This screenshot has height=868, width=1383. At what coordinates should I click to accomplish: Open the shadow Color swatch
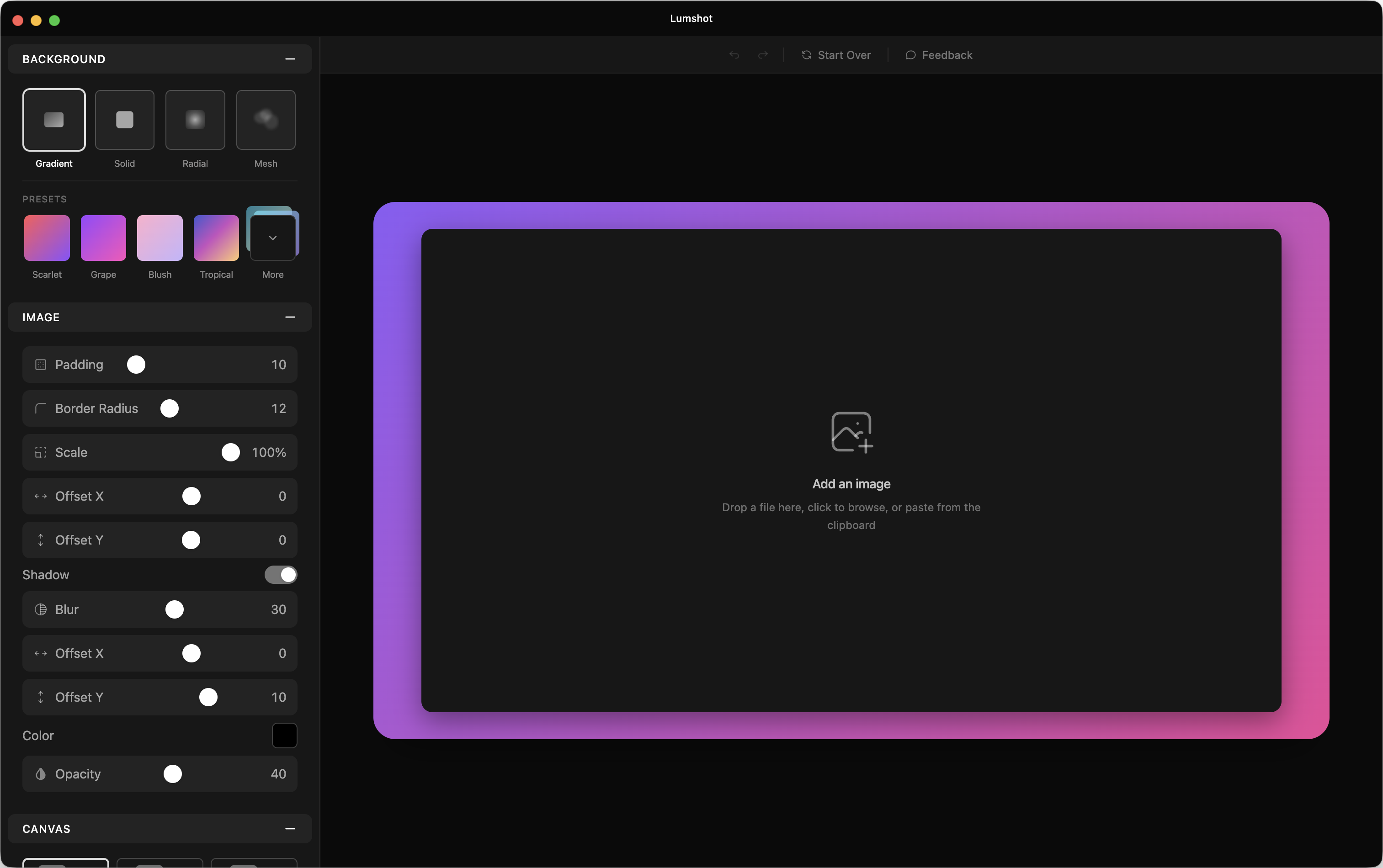tap(284, 736)
